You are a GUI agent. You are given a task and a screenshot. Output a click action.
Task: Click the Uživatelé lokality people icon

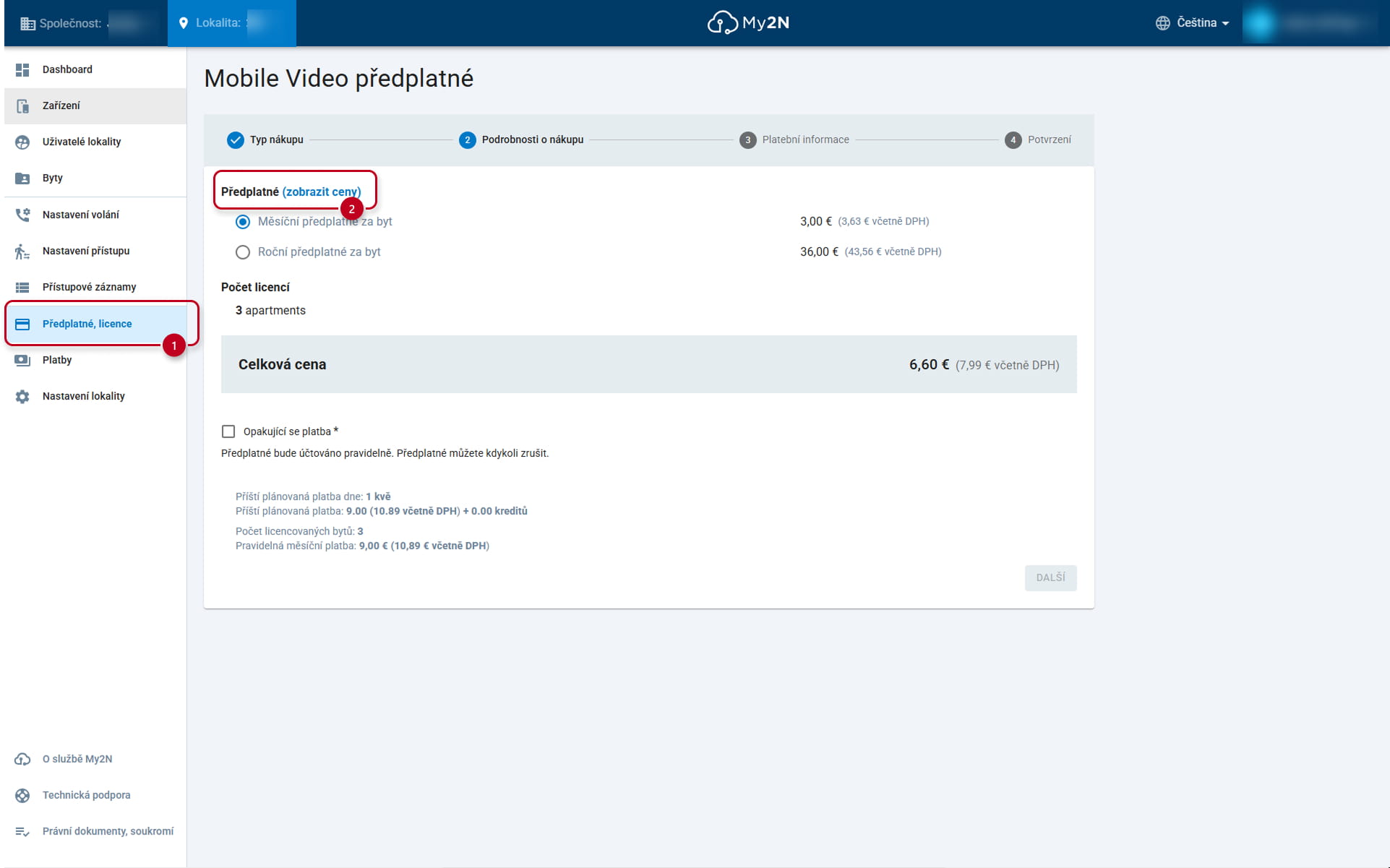[22, 142]
